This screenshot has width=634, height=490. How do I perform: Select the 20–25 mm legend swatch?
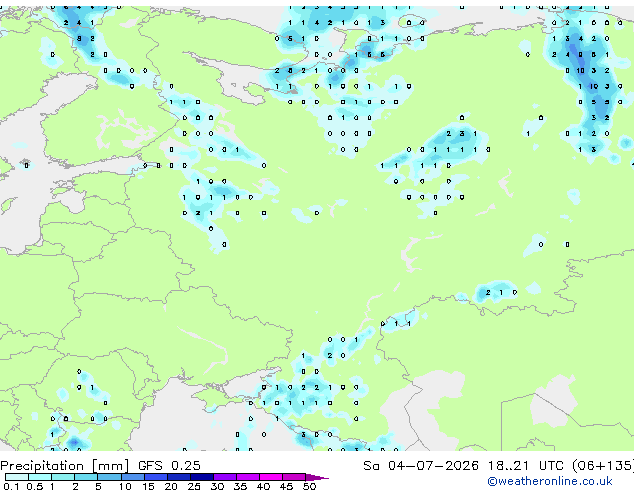click(179, 477)
